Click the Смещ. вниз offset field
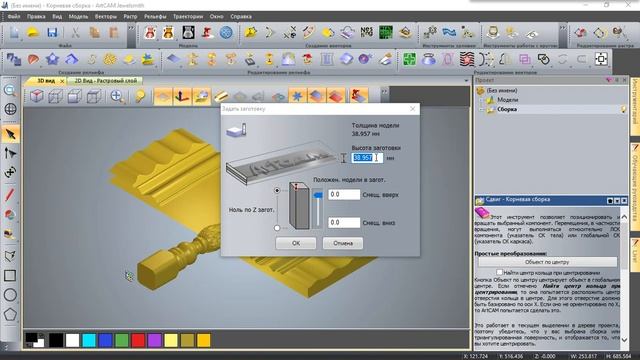 (x=344, y=222)
